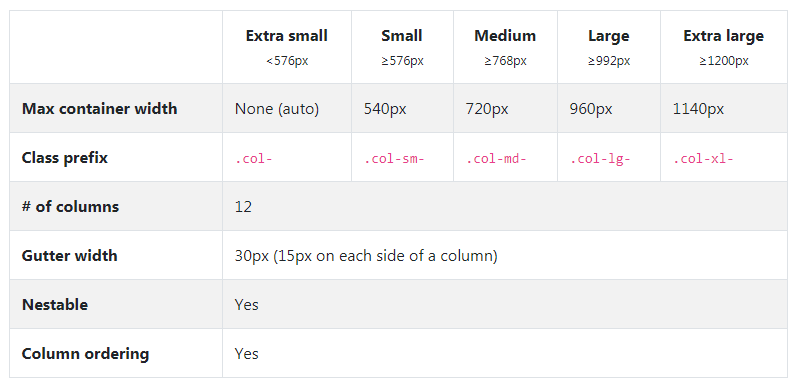This screenshot has height=389, width=797.
Task: Select the Extra large column header
Action: coord(723,36)
